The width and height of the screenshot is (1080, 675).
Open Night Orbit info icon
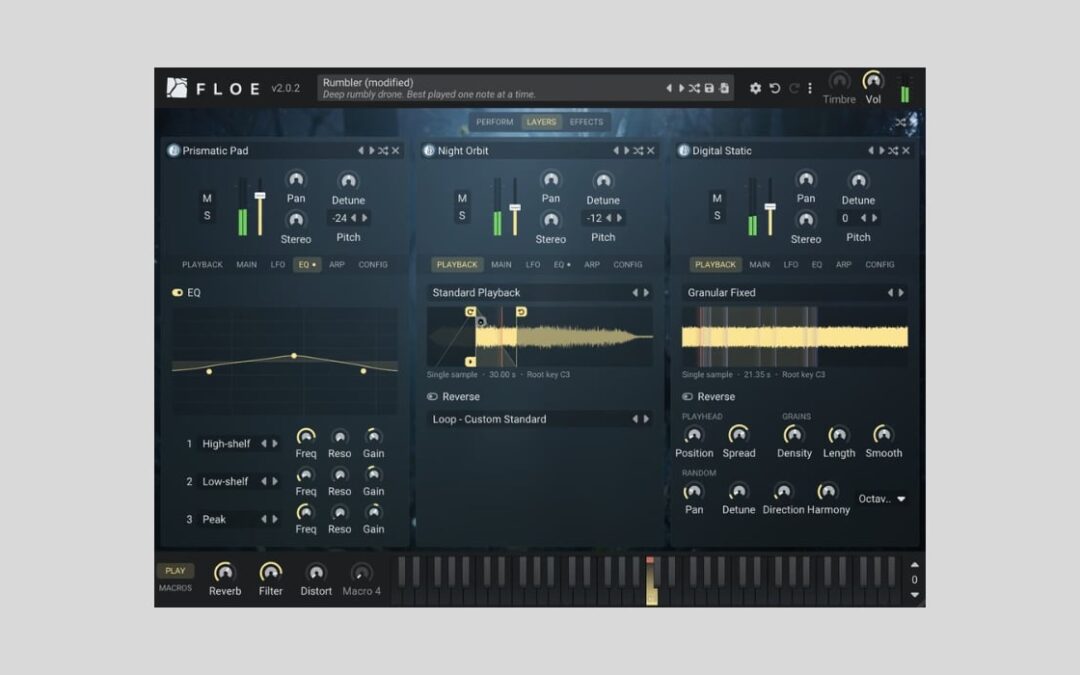[x=428, y=150]
